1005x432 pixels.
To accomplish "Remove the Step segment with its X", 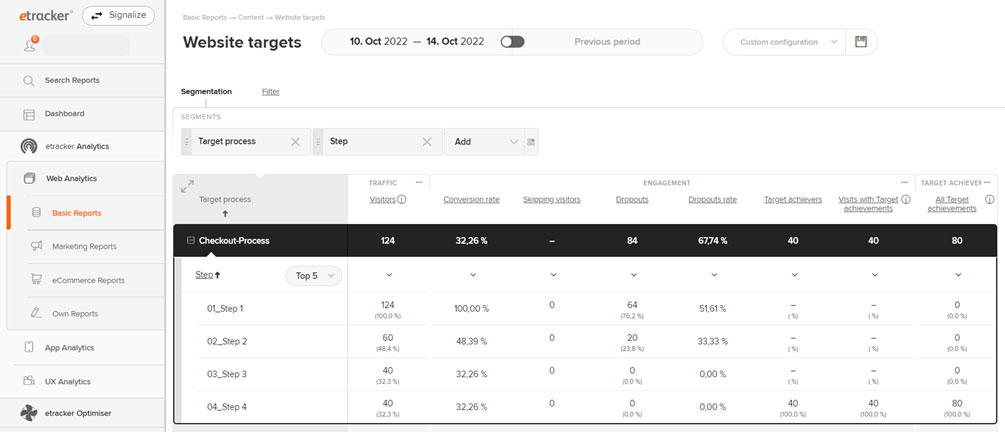I will 427,142.
